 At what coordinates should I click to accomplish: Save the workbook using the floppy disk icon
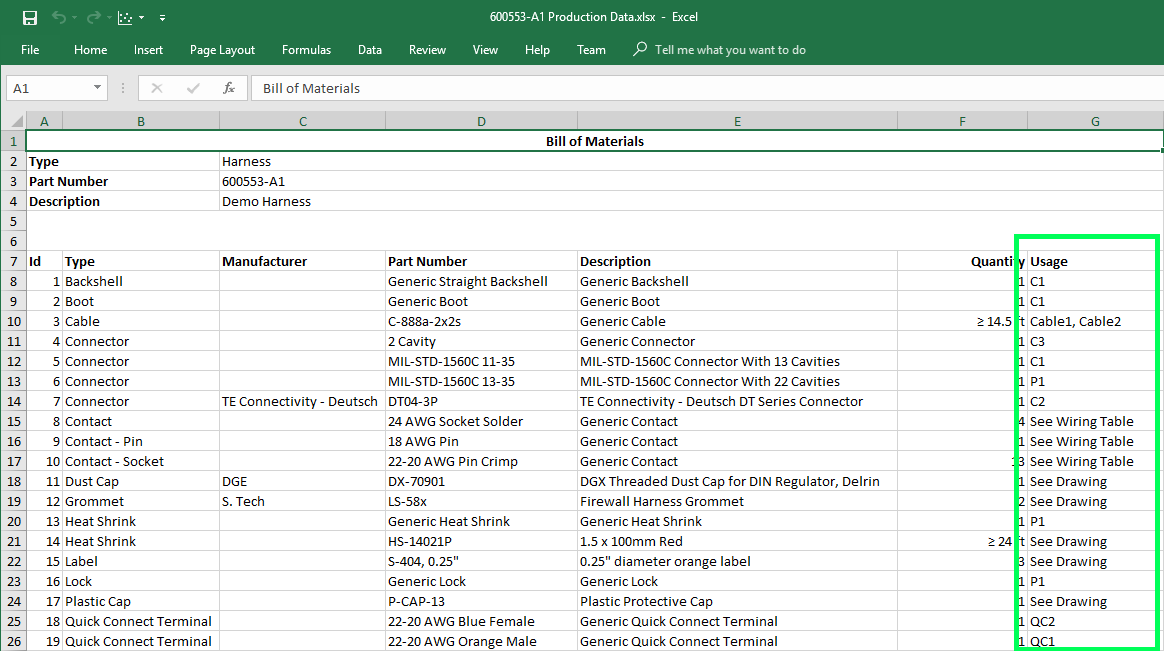30,17
